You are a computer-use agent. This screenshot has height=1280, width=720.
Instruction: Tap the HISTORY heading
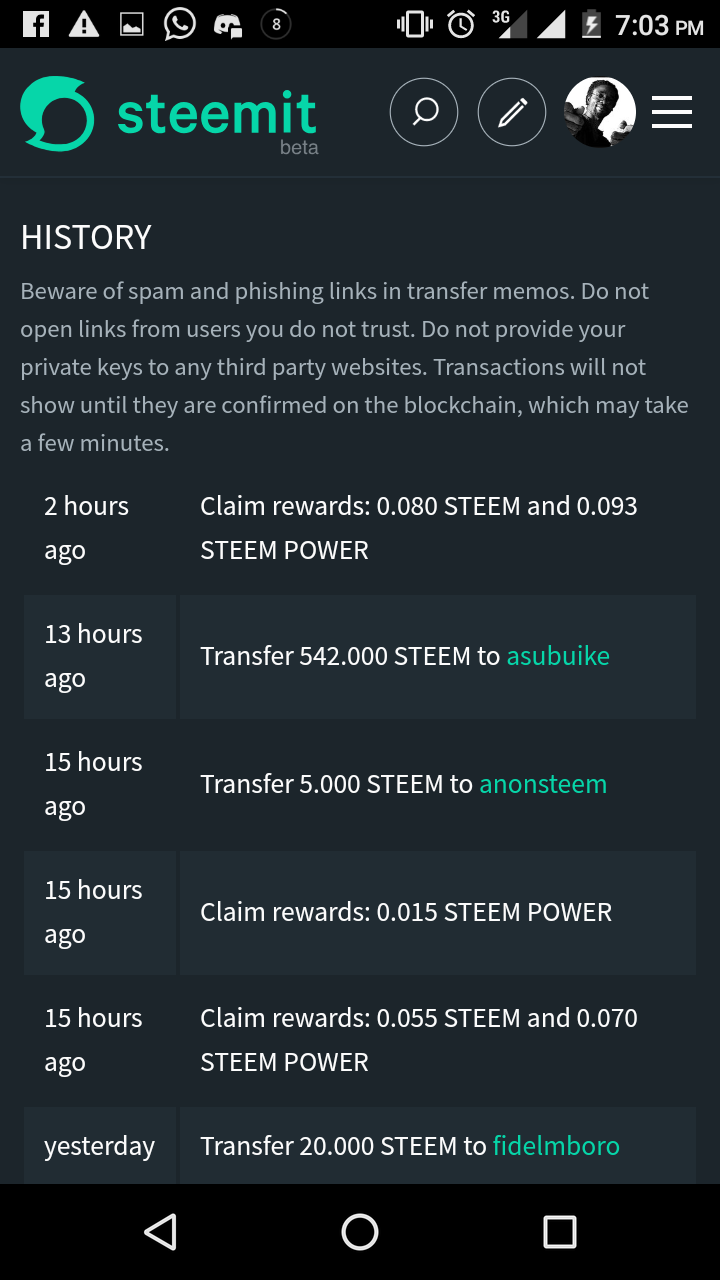pyautogui.click(x=86, y=237)
